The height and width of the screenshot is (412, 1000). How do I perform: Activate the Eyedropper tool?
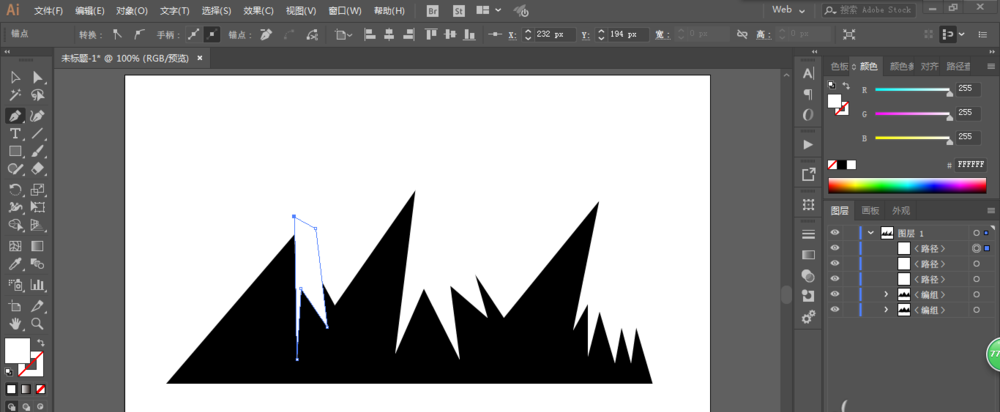click(16, 264)
